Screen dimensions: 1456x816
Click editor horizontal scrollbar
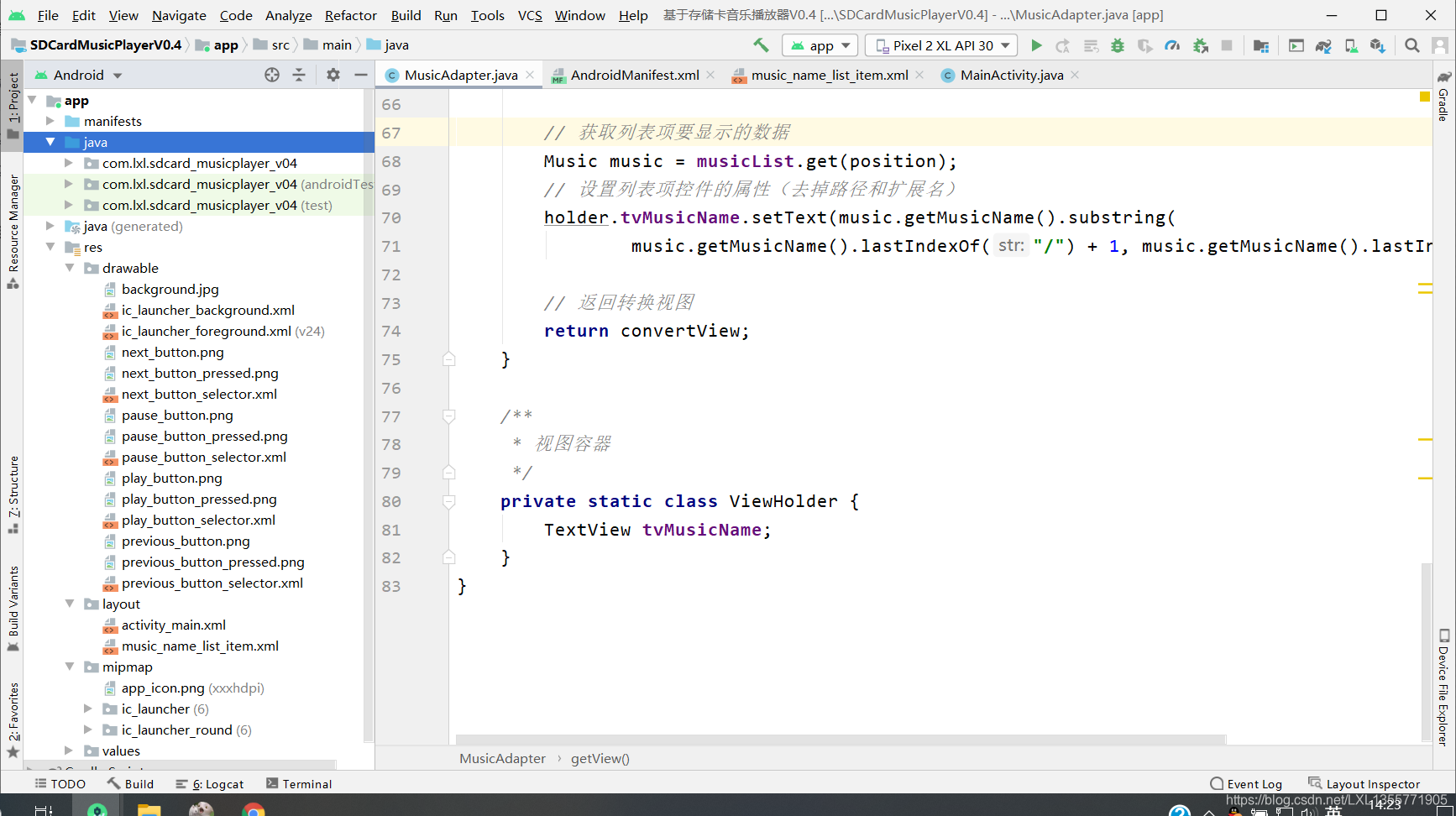(x=841, y=740)
